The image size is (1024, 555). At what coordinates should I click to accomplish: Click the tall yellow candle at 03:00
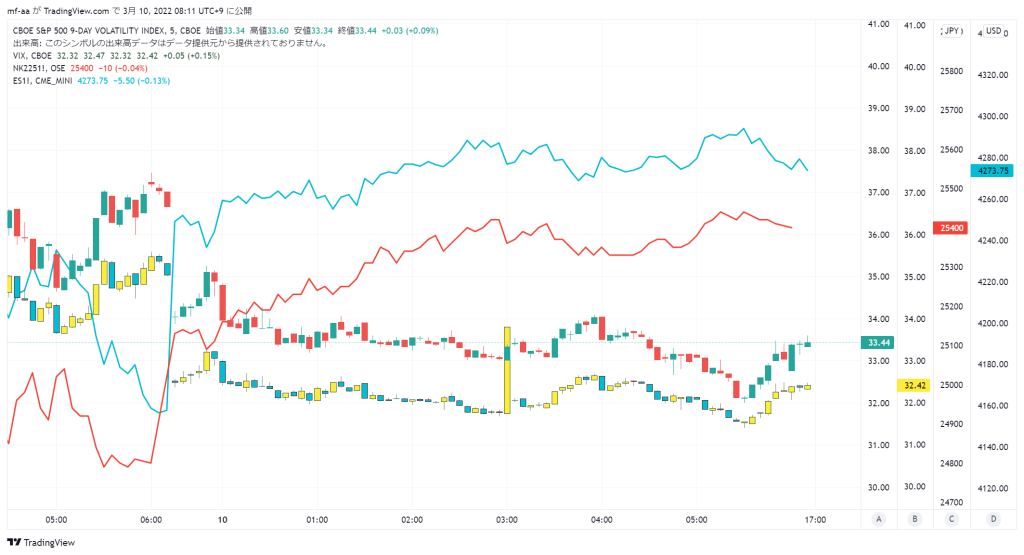pyautogui.click(x=507, y=370)
